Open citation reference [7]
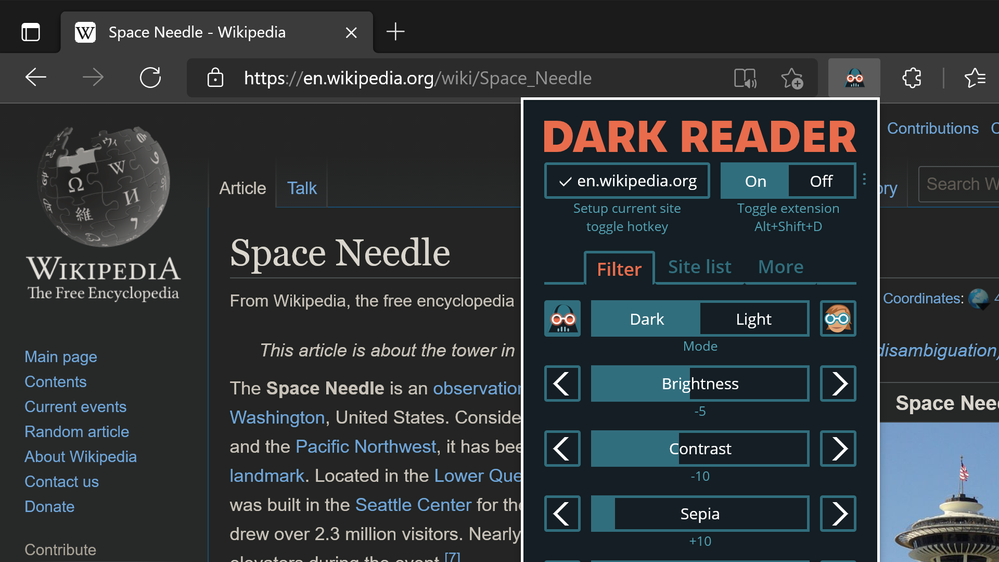999x562 pixels. pos(452,557)
